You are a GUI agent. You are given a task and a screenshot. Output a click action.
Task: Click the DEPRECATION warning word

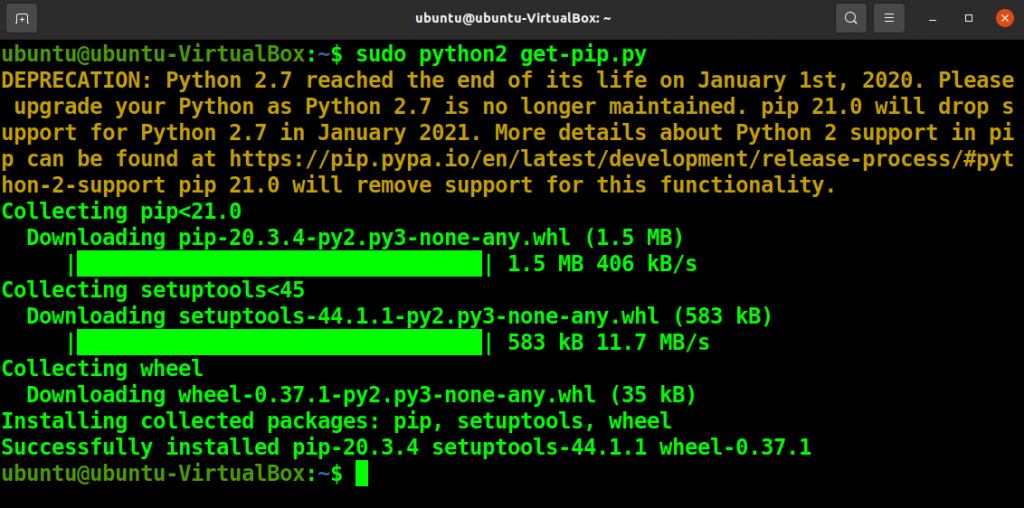click(77, 80)
